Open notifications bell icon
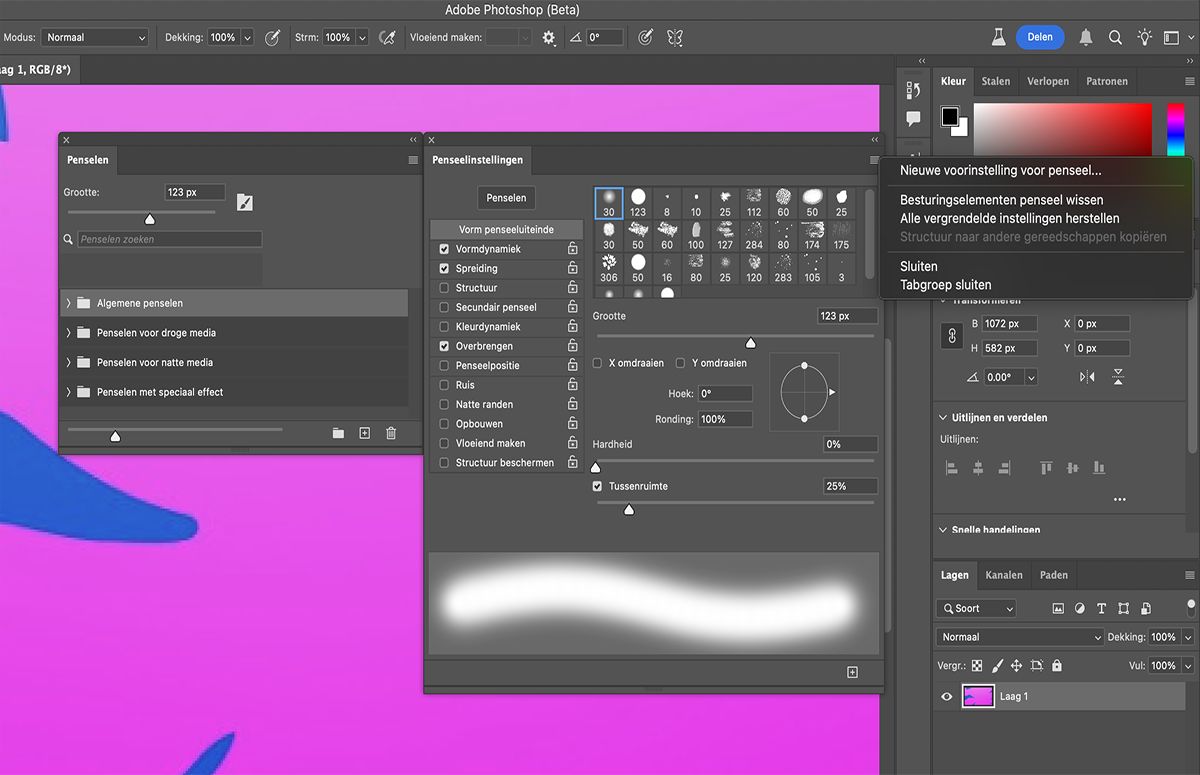Image resolution: width=1200 pixels, height=775 pixels. click(1086, 37)
